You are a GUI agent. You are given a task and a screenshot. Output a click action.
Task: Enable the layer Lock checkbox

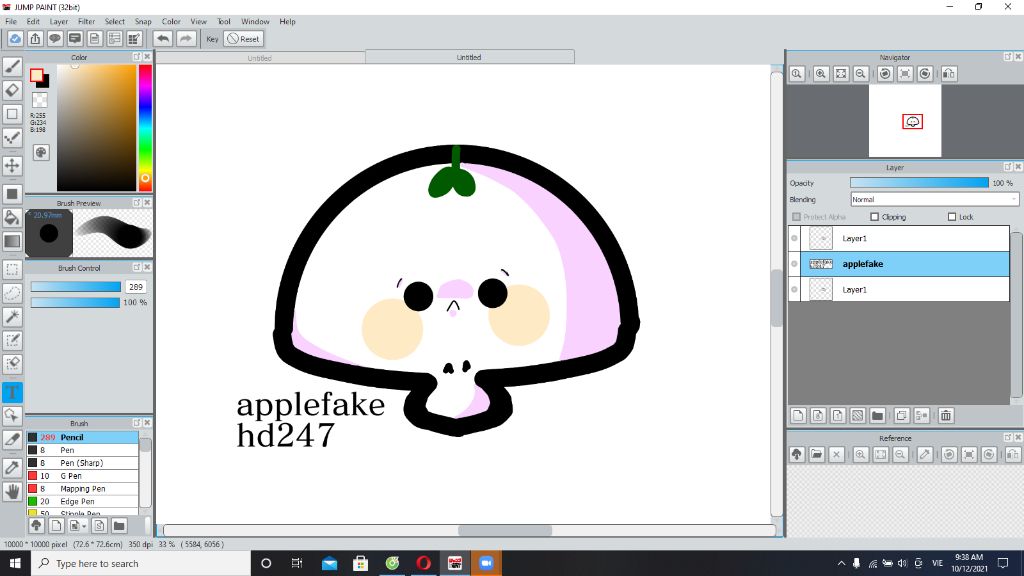click(952, 217)
